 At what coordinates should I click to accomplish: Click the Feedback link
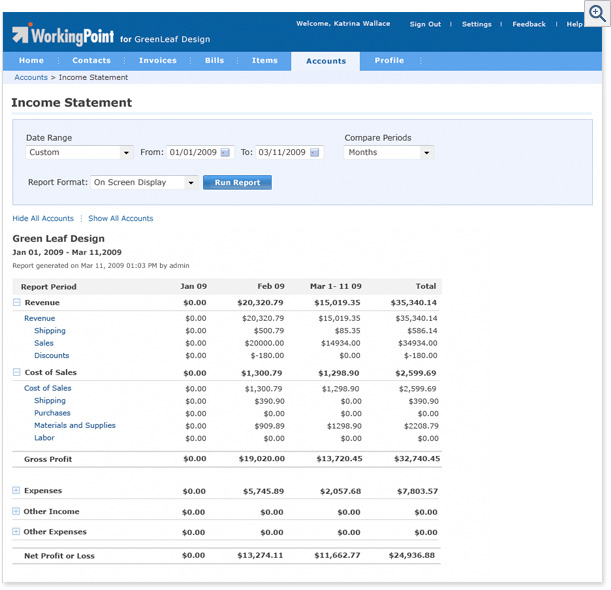(529, 24)
